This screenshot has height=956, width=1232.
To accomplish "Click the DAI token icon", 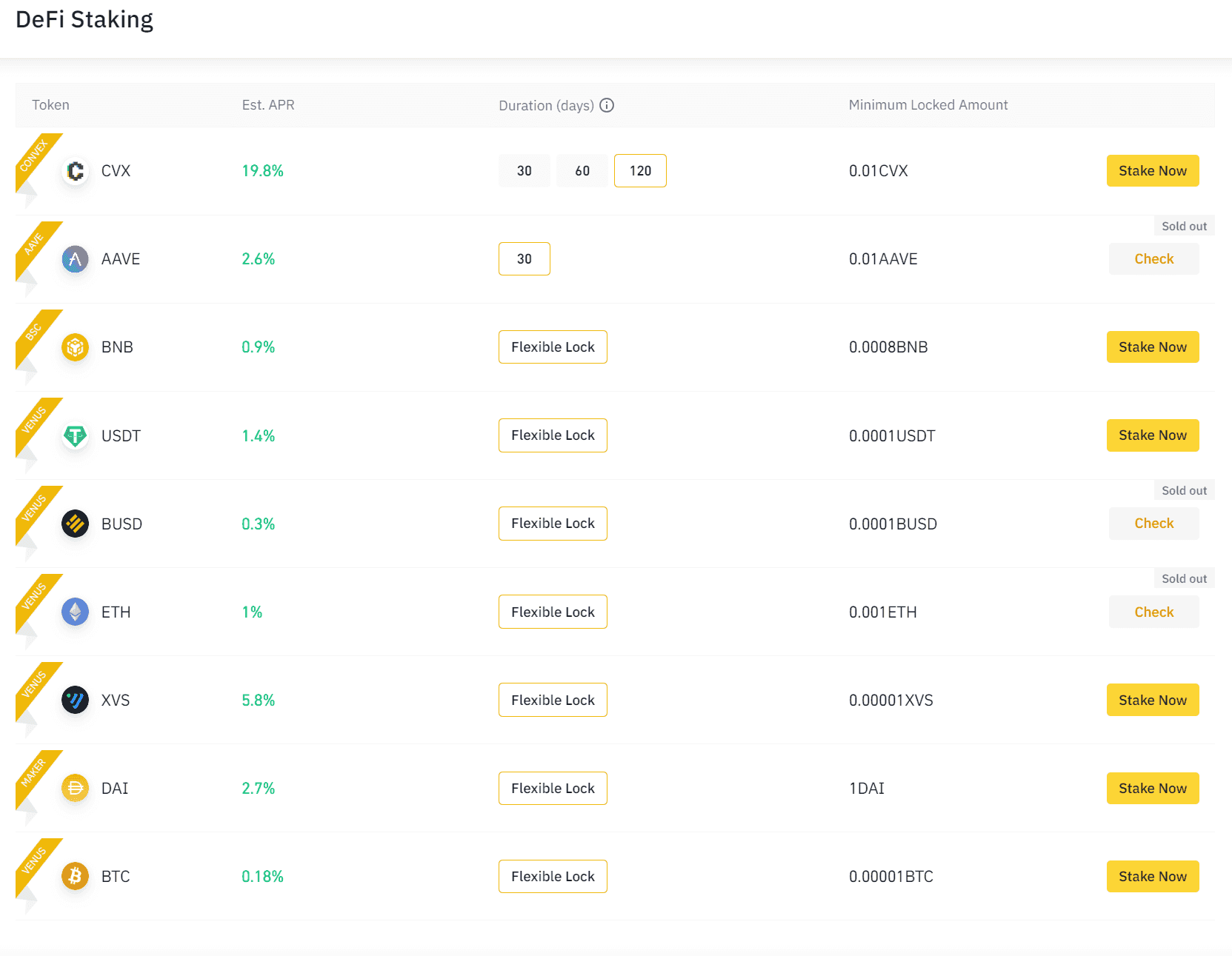I will pyautogui.click(x=75, y=788).
